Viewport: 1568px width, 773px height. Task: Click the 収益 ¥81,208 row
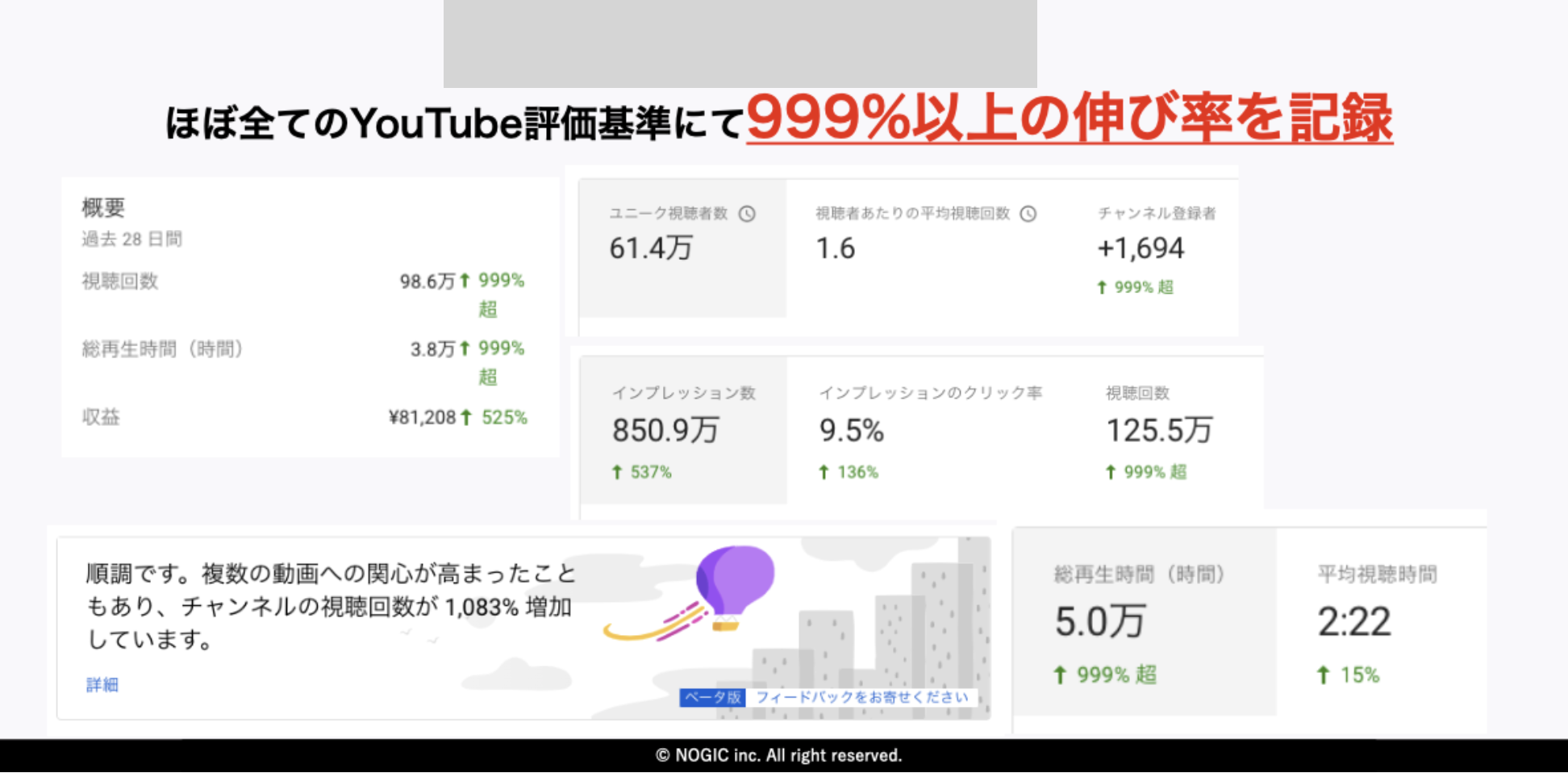click(305, 417)
